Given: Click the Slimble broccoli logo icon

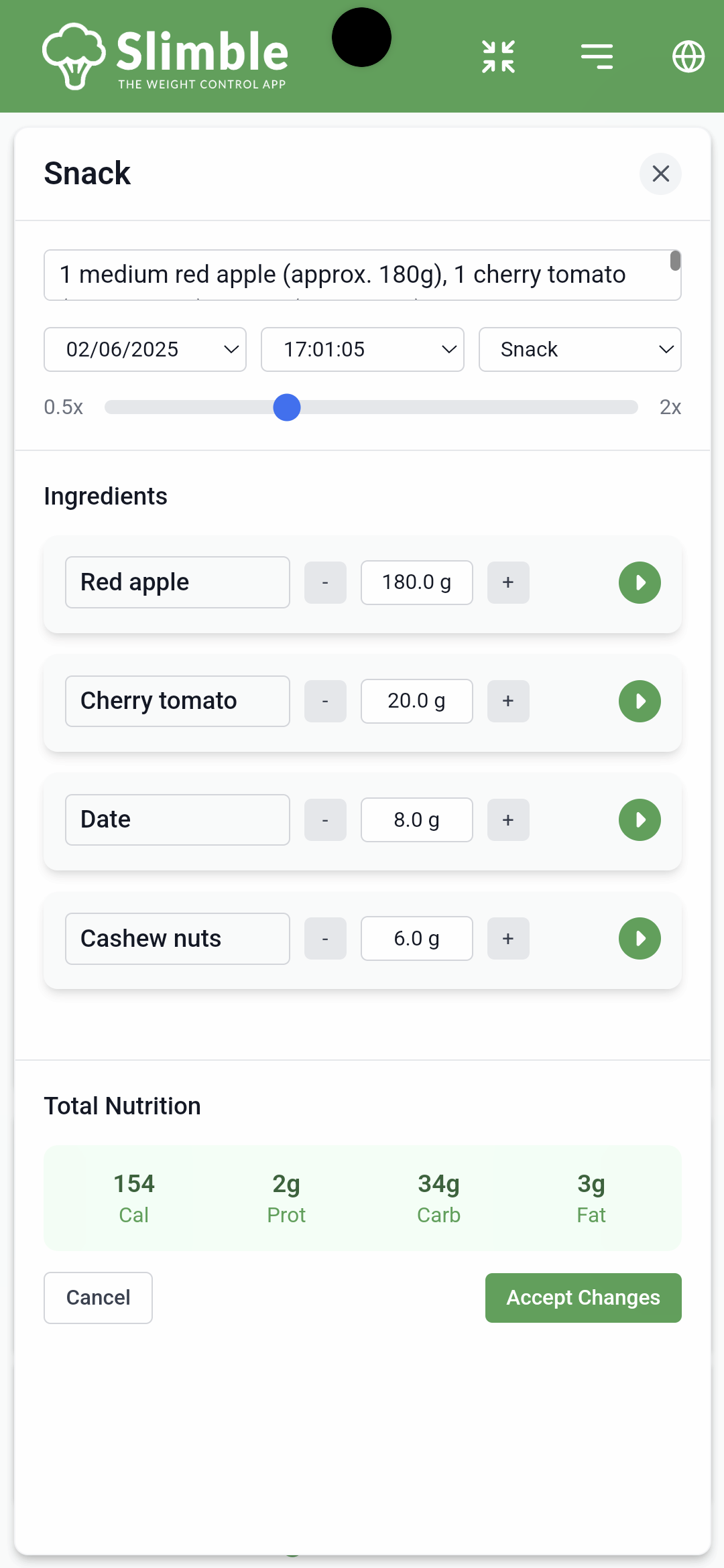Looking at the screenshot, I should click(x=74, y=56).
